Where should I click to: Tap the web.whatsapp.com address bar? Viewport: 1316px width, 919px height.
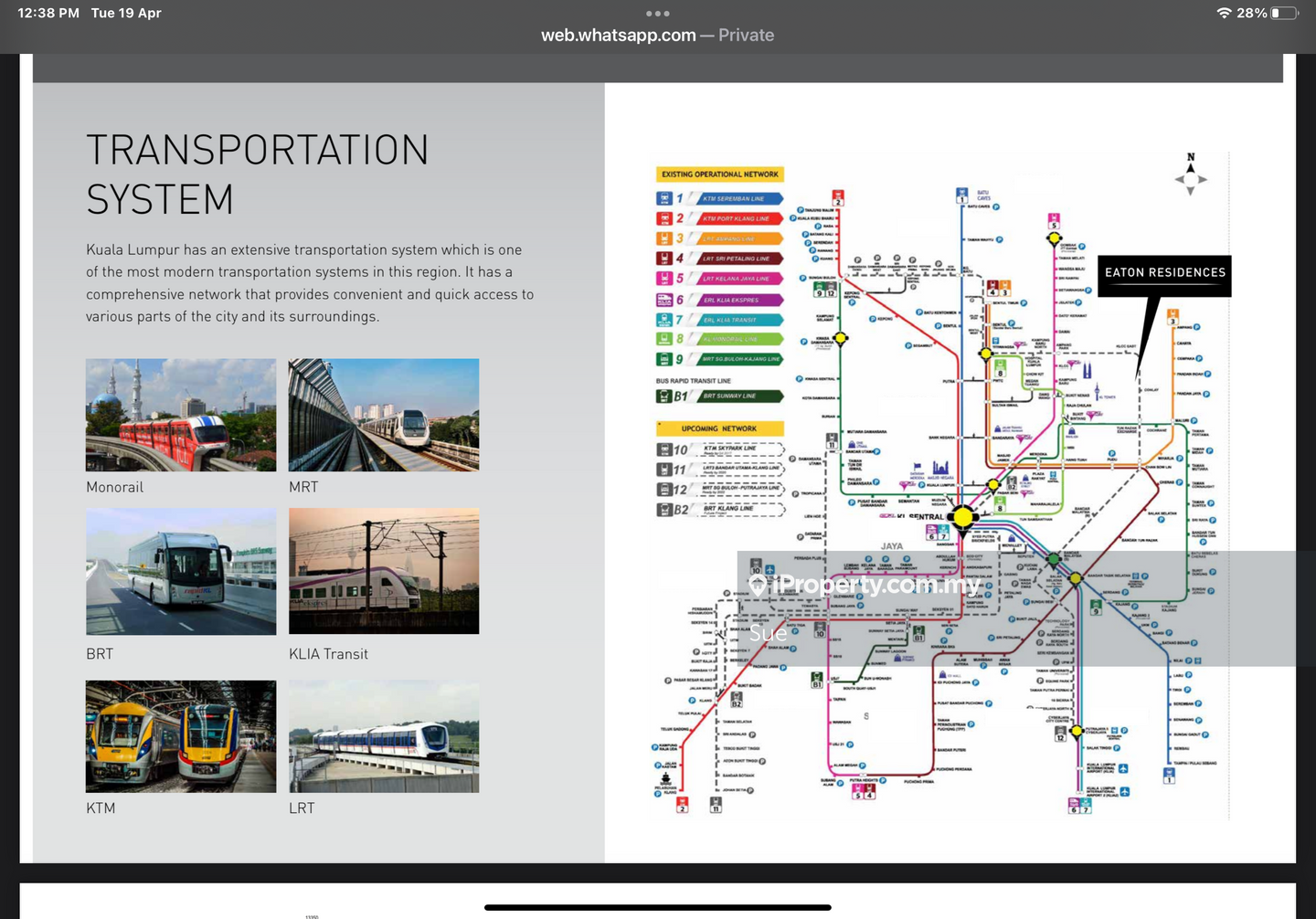click(657, 36)
